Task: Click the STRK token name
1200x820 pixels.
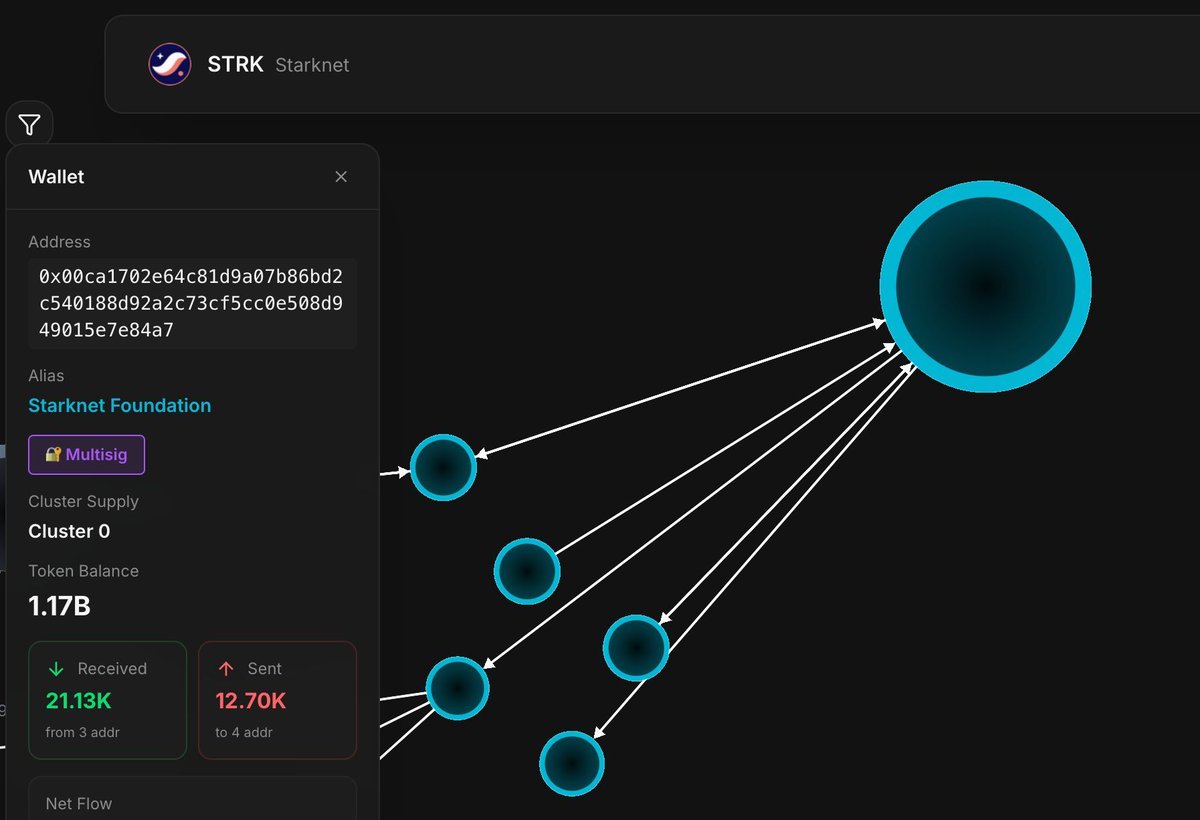Action: [235, 65]
